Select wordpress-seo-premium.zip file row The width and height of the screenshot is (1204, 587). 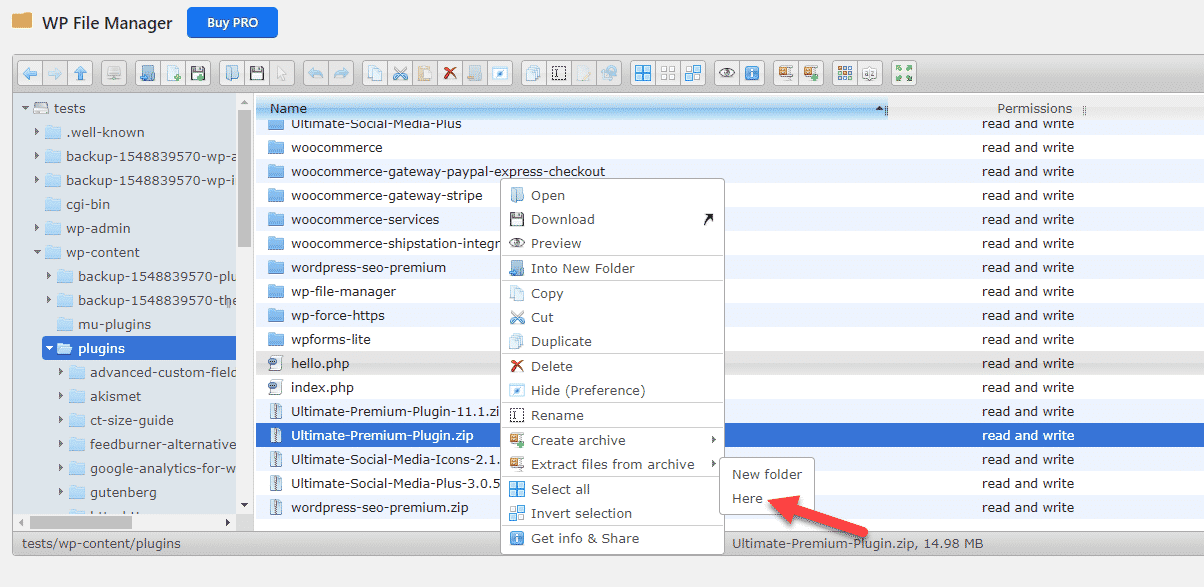point(730,507)
